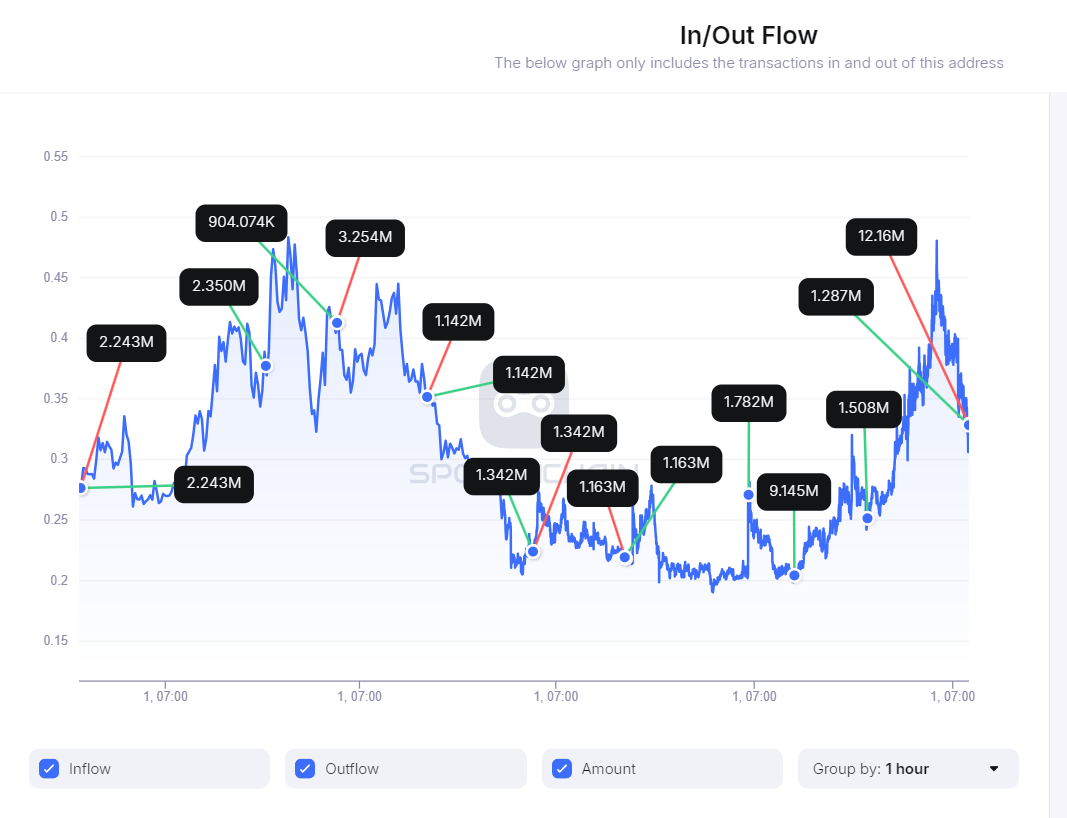This screenshot has height=818, width=1067.
Task: Click the 904.074K flow label
Action: tap(241, 223)
